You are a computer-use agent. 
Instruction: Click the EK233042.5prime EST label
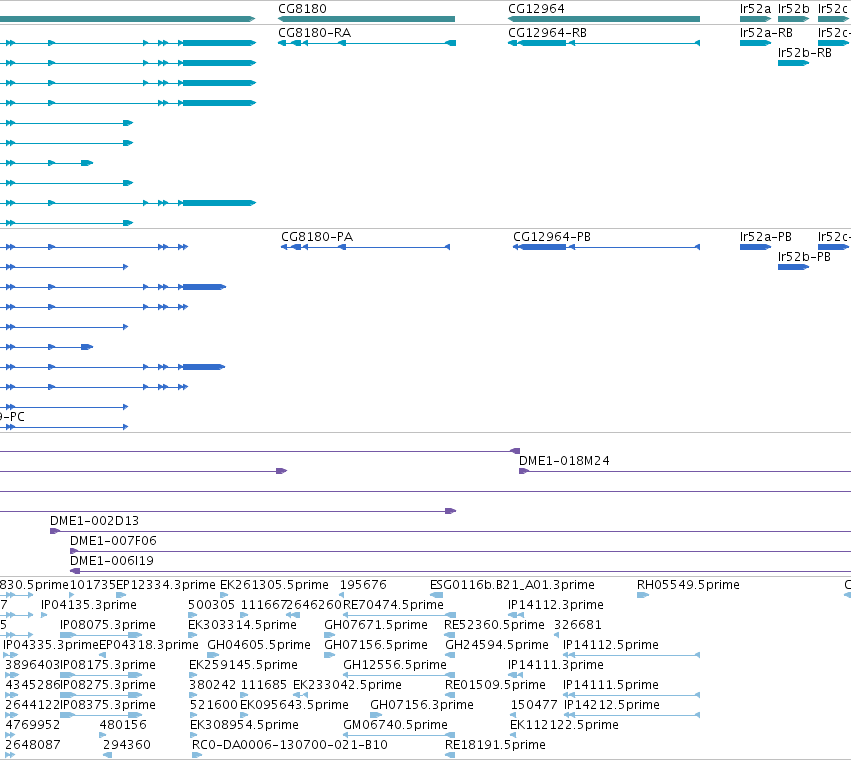(x=347, y=685)
